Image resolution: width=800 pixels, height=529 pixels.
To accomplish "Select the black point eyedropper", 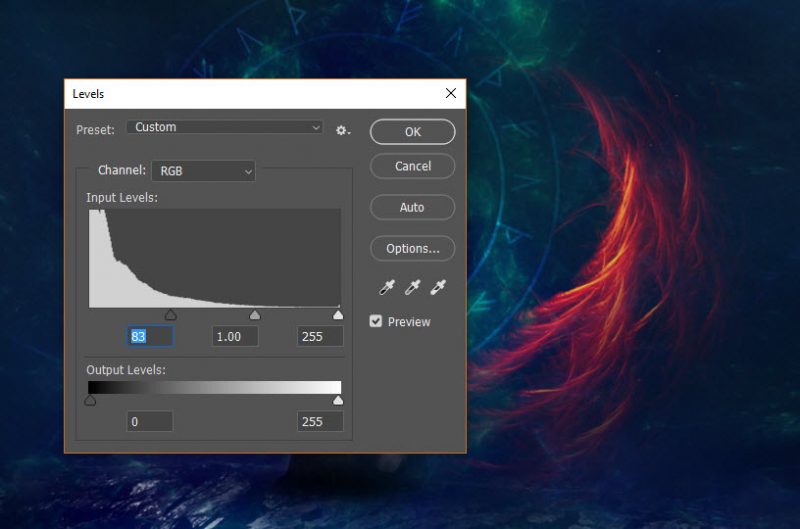I will pos(388,288).
